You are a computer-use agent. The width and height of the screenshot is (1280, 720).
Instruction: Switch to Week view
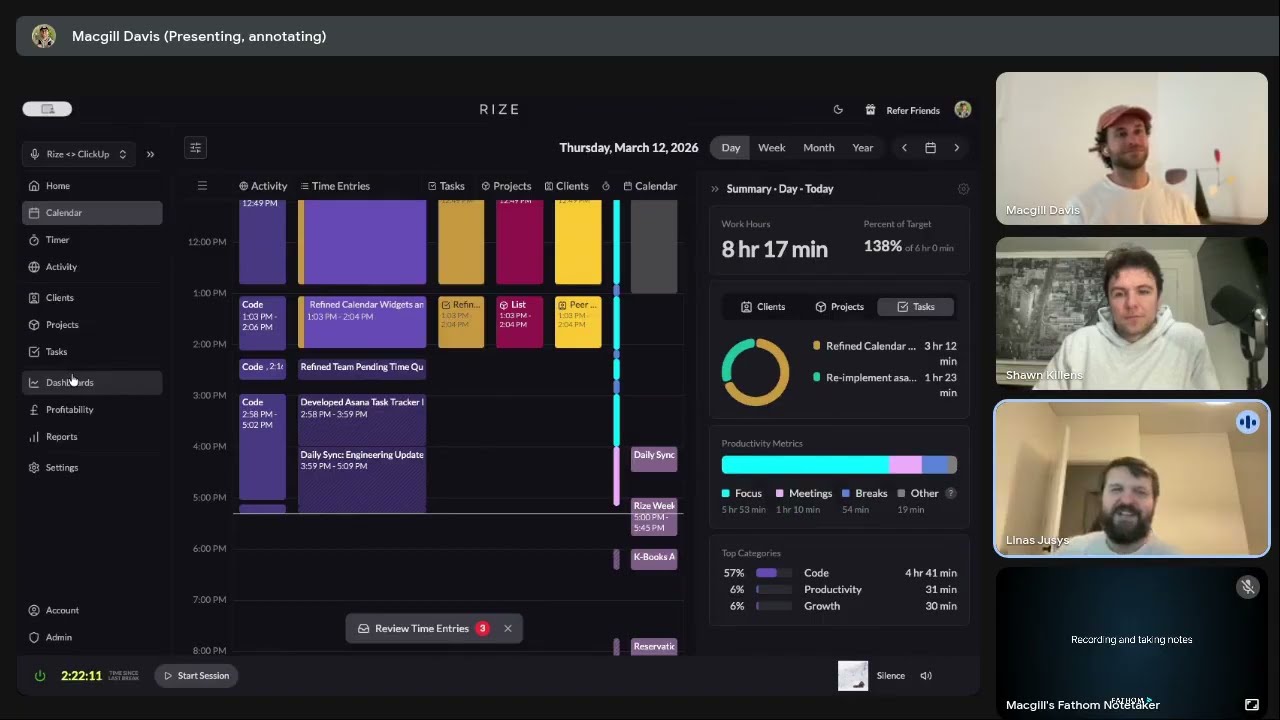(x=771, y=148)
